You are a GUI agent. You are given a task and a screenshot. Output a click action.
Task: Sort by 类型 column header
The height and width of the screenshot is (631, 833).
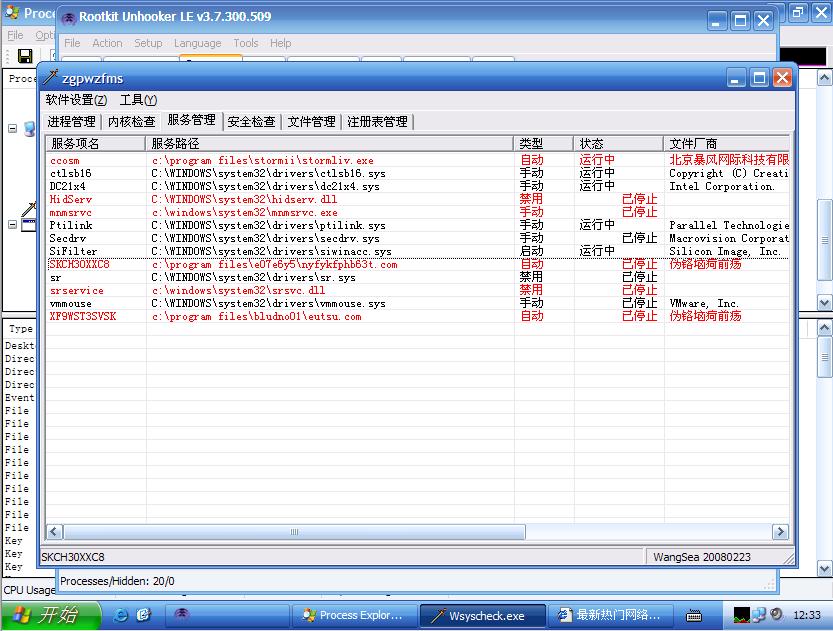point(543,143)
